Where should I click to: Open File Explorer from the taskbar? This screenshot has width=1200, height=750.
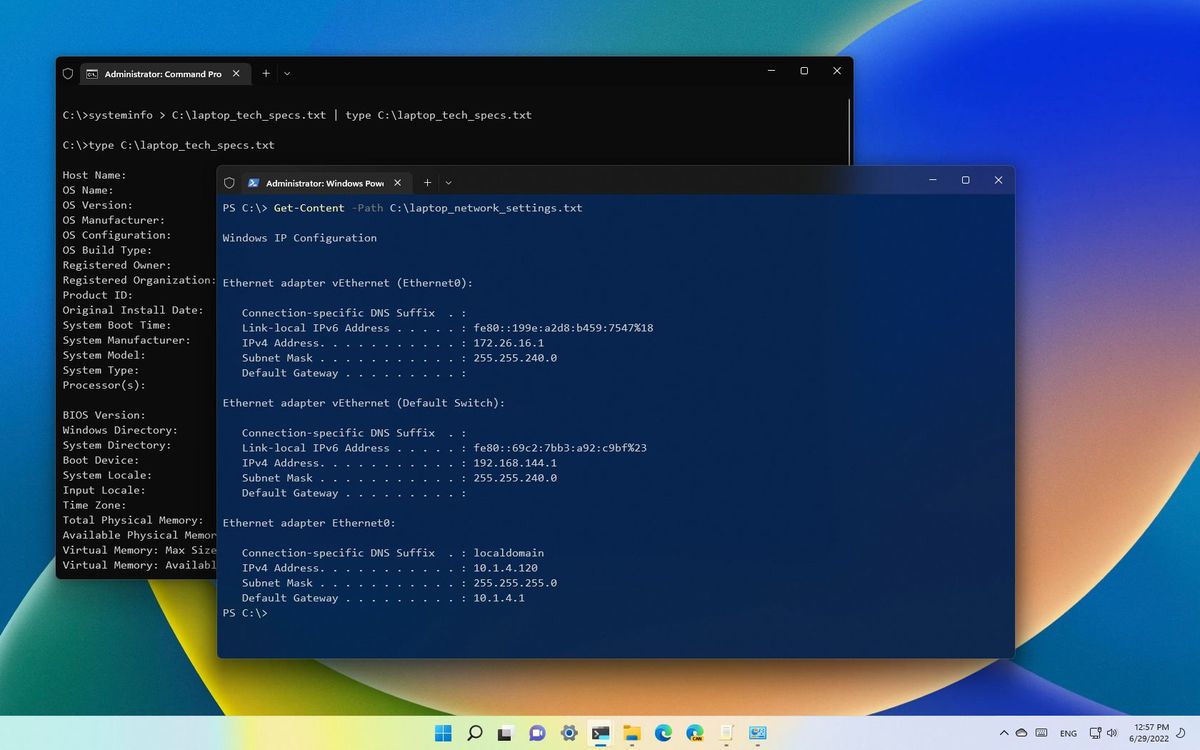coord(631,733)
